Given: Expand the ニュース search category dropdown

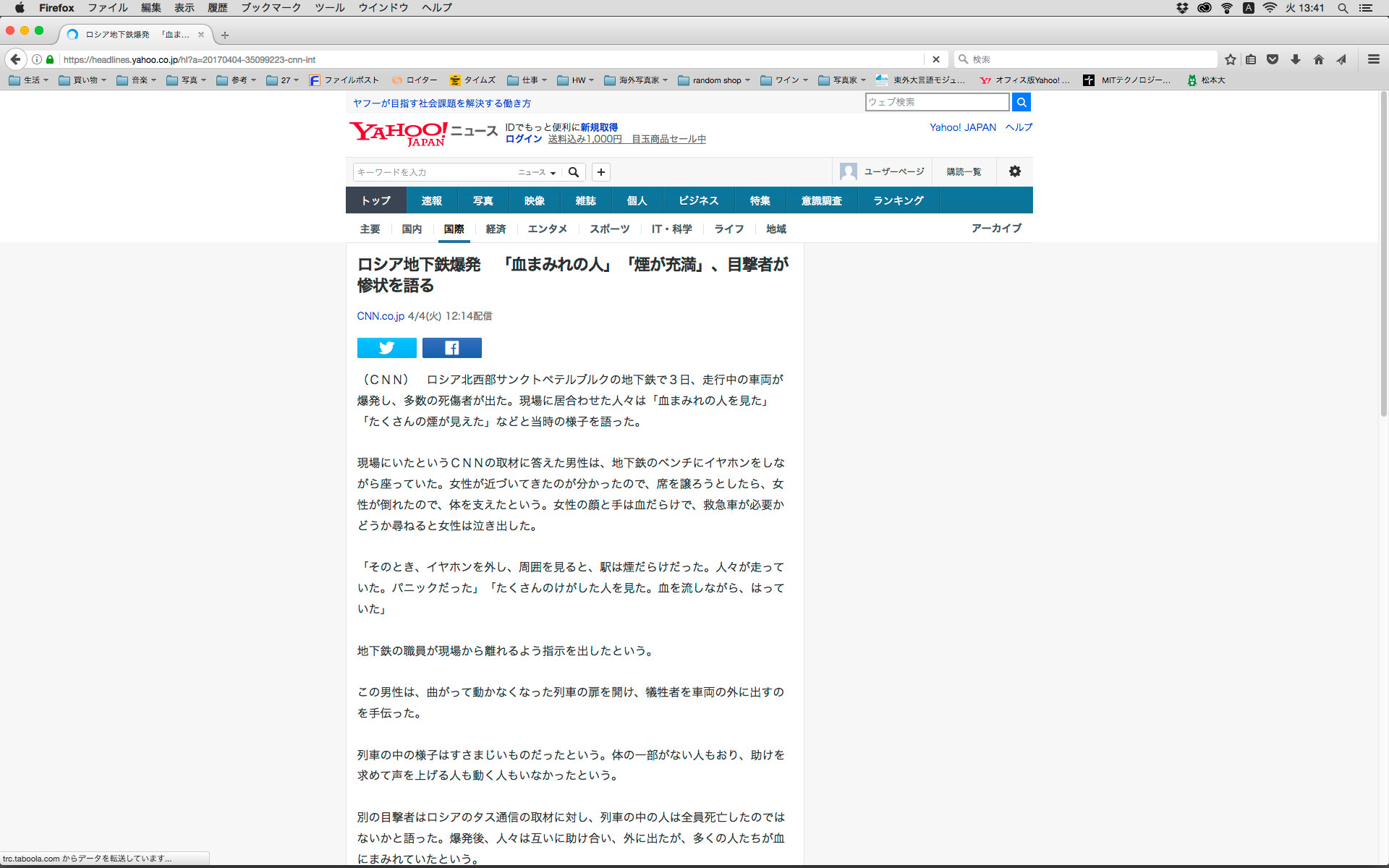Looking at the screenshot, I should click(x=537, y=172).
